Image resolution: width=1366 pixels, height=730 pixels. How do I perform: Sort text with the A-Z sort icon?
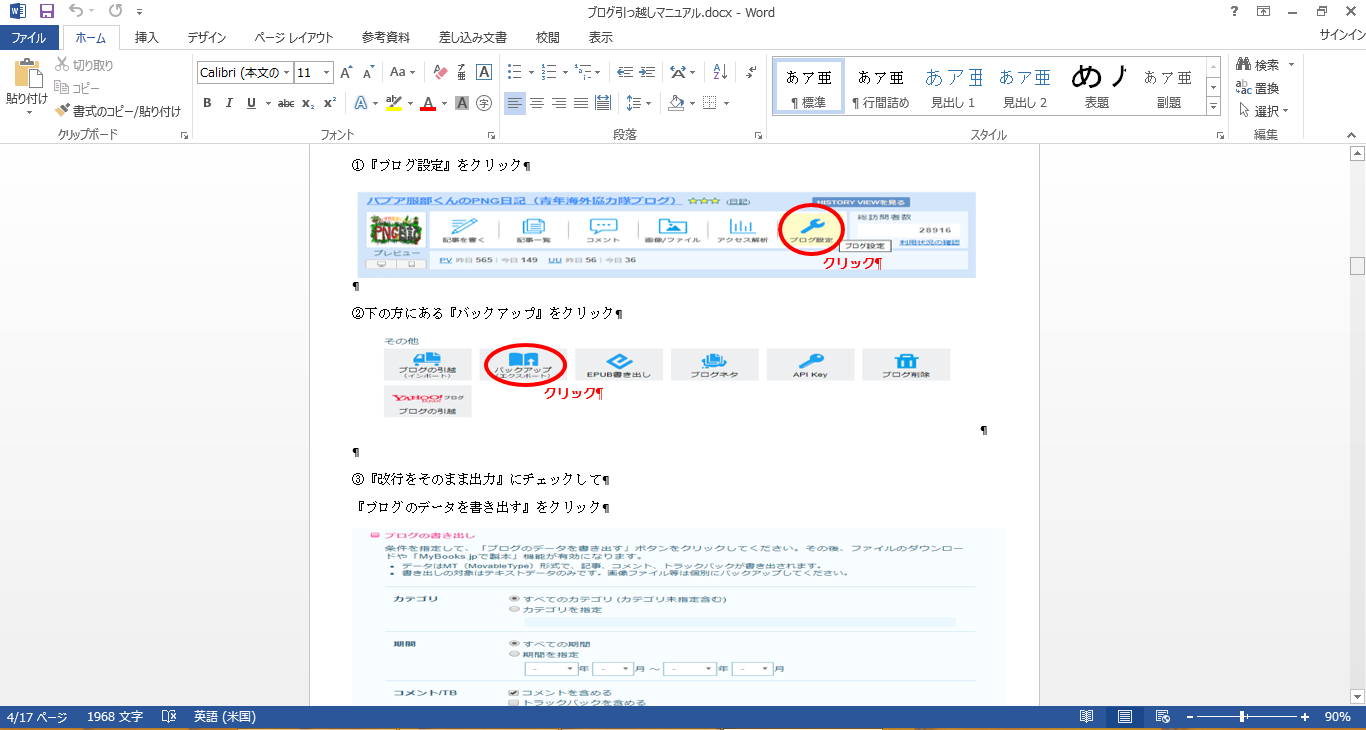point(719,72)
